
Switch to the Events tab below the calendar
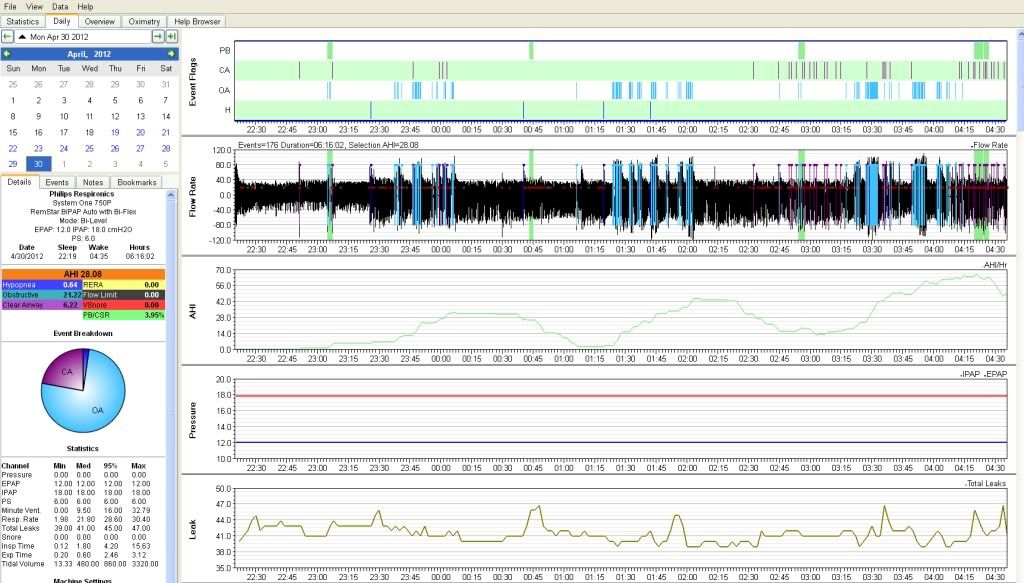[57, 183]
